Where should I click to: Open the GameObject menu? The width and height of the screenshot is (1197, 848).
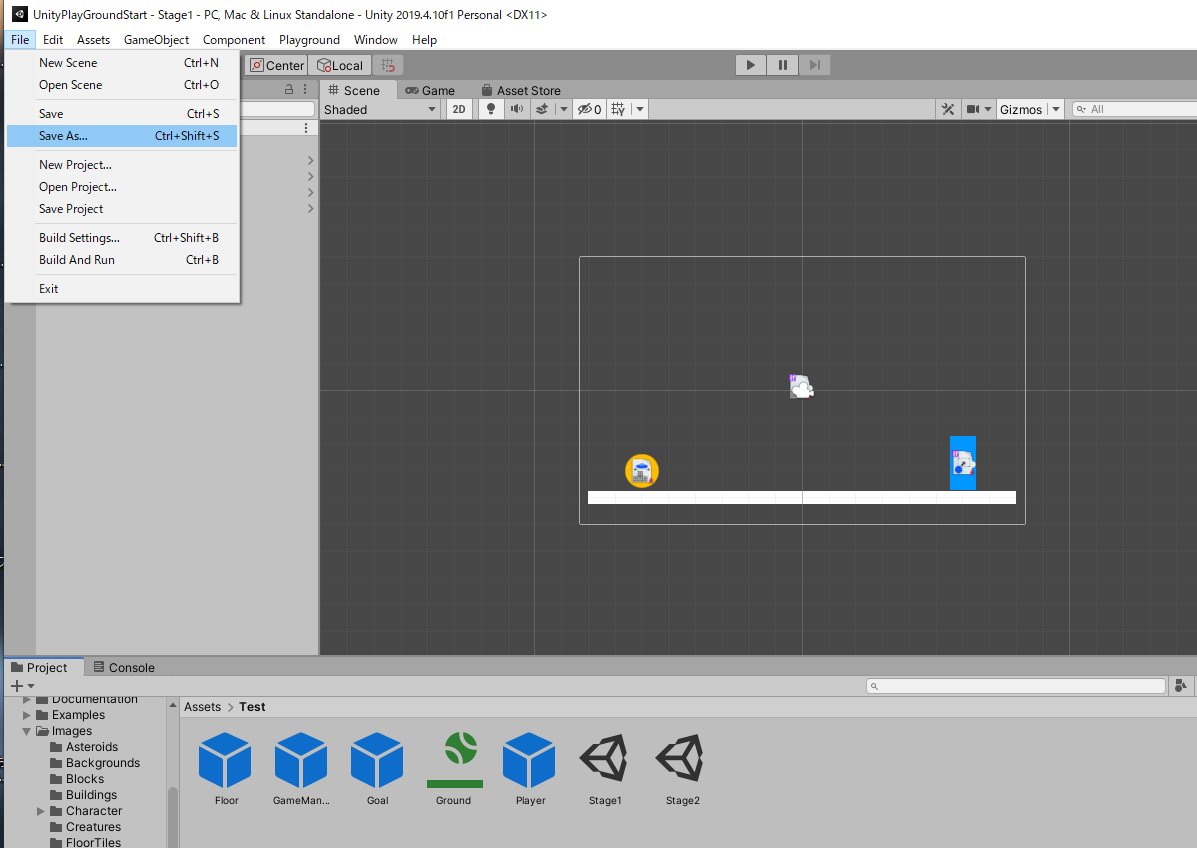(156, 40)
